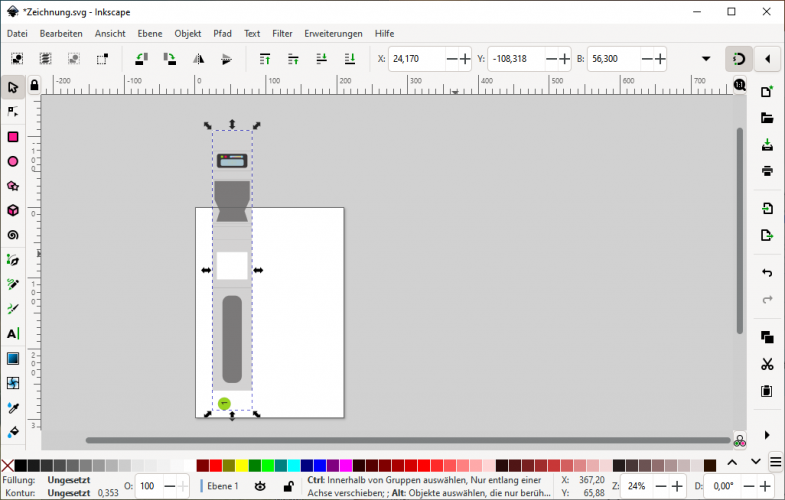Open the Erweiterungen menu

pyautogui.click(x=333, y=34)
